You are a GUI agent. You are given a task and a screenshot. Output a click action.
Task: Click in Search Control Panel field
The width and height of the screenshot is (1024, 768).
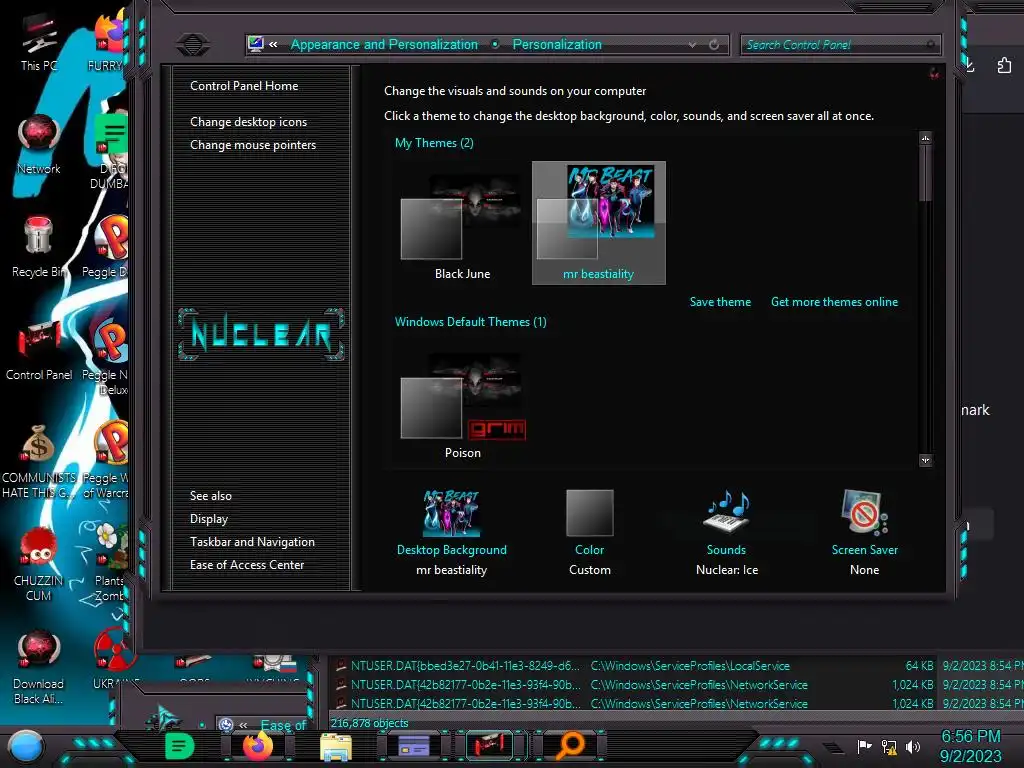[x=840, y=44]
